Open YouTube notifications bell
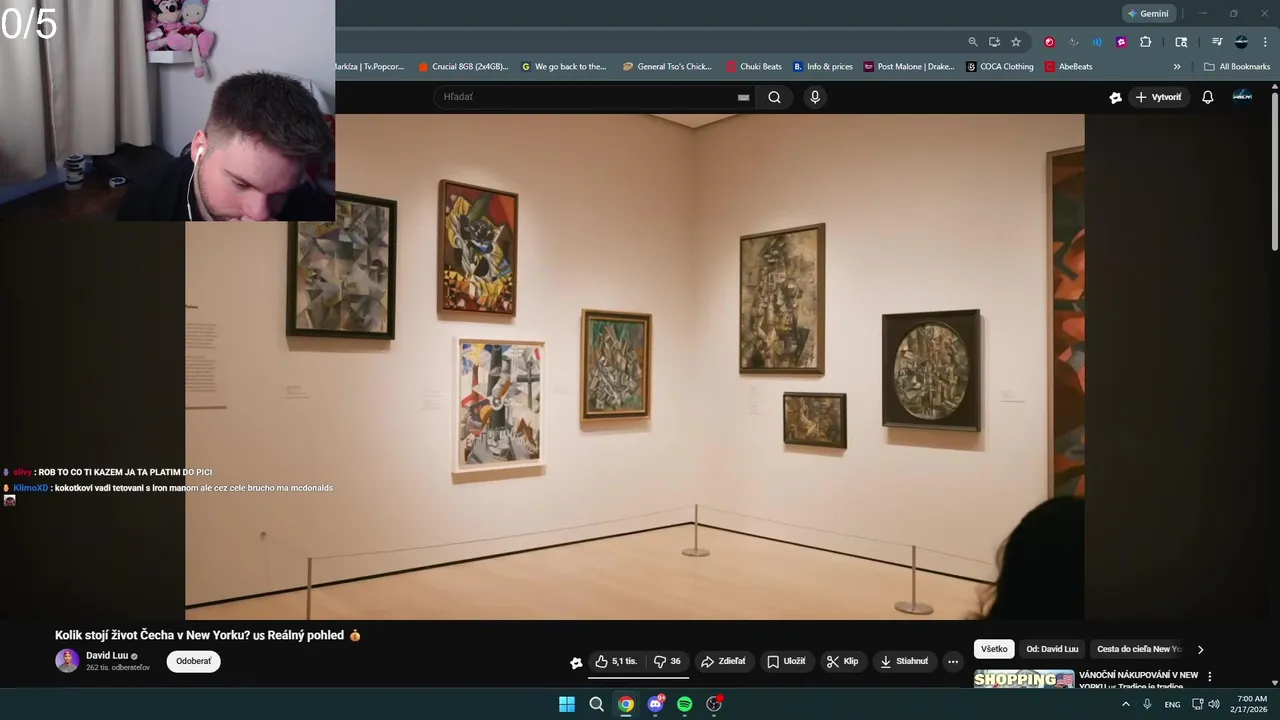Viewport: 1280px width, 720px height. (1207, 97)
